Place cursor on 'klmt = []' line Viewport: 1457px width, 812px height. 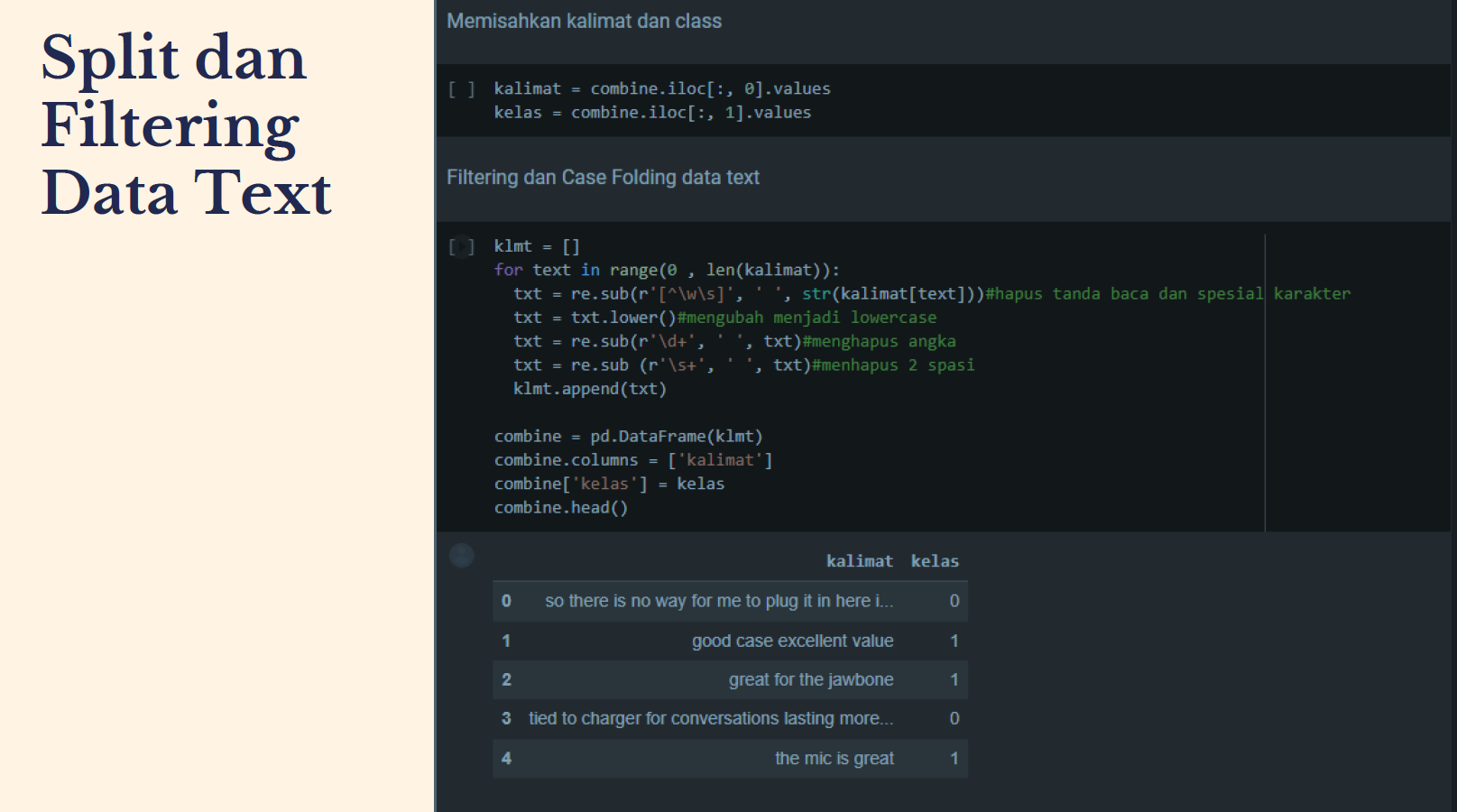click(x=537, y=246)
